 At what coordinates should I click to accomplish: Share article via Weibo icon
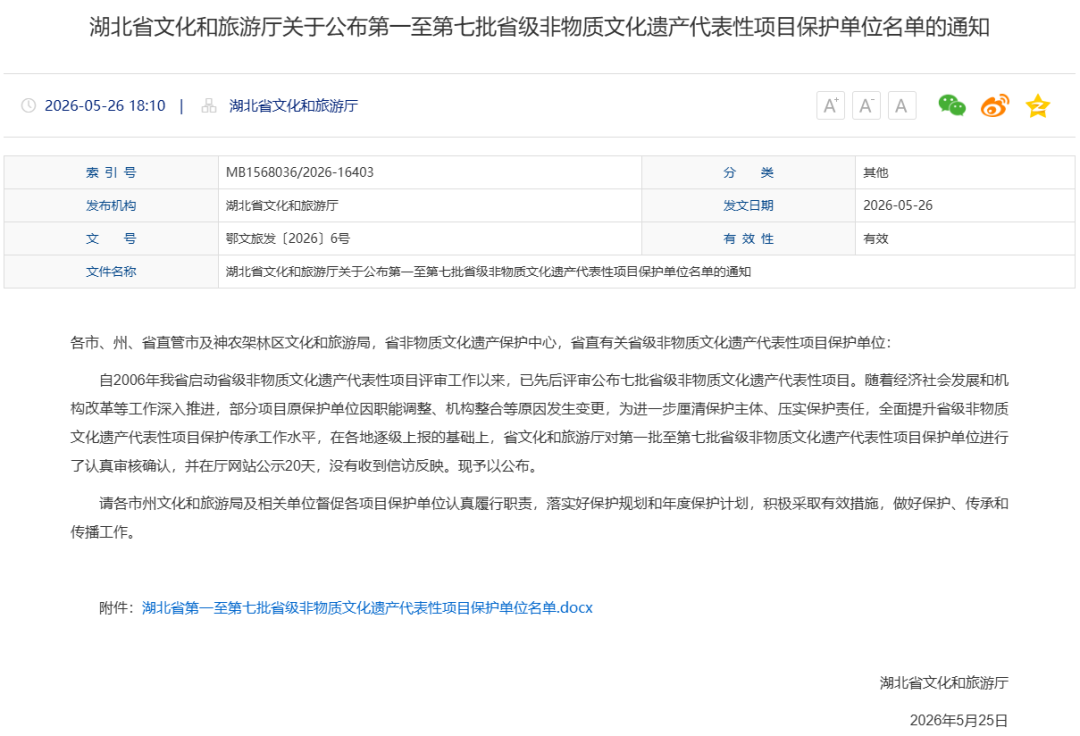(x=995, y=105)
